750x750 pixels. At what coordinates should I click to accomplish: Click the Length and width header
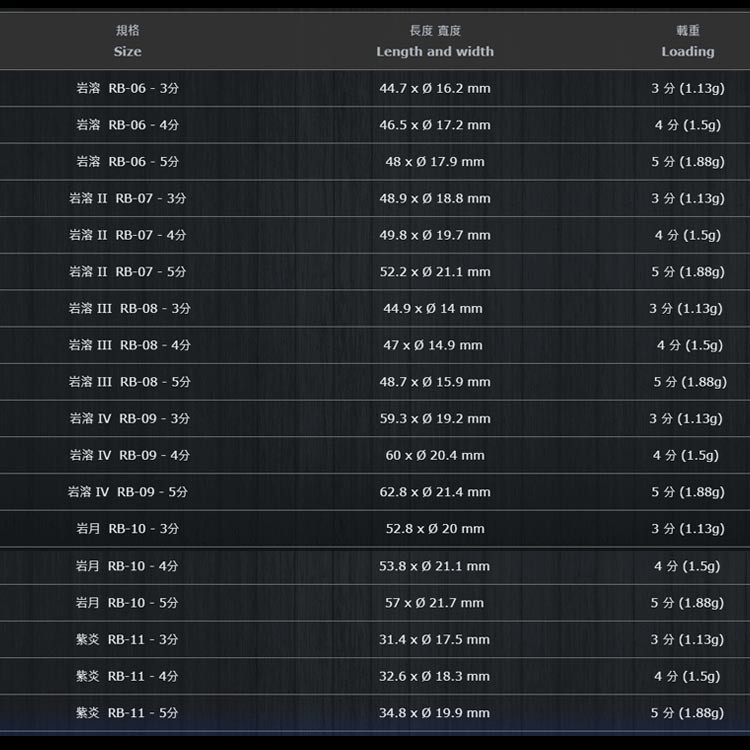tap(435, 51)
